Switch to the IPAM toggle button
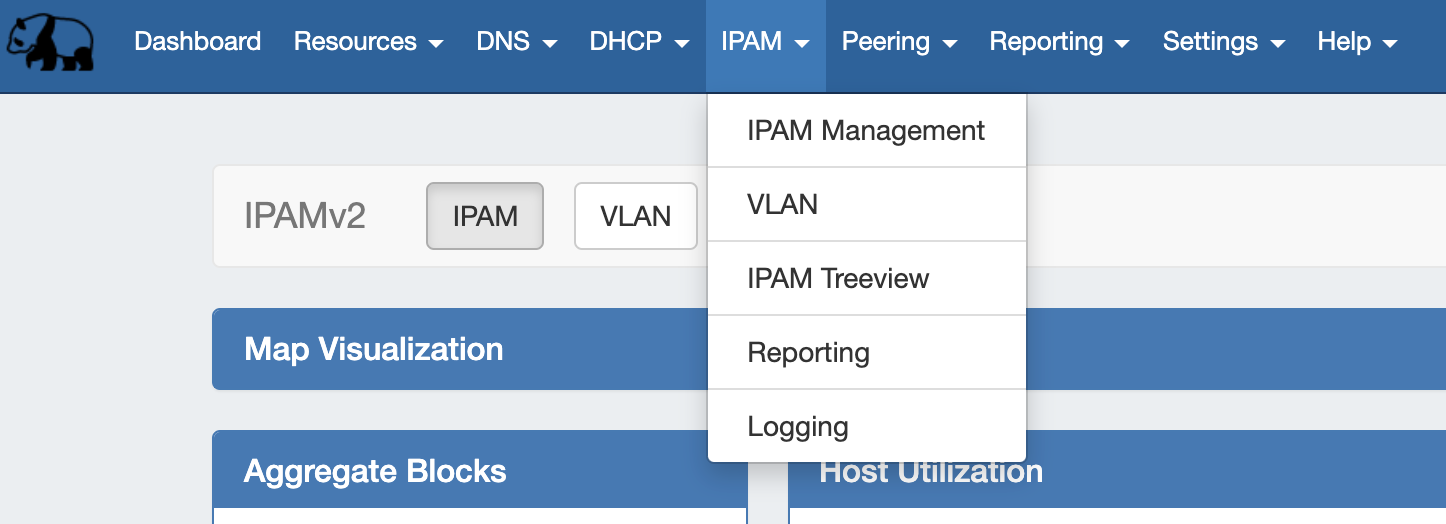1446x524 pixels. point(485,216)
